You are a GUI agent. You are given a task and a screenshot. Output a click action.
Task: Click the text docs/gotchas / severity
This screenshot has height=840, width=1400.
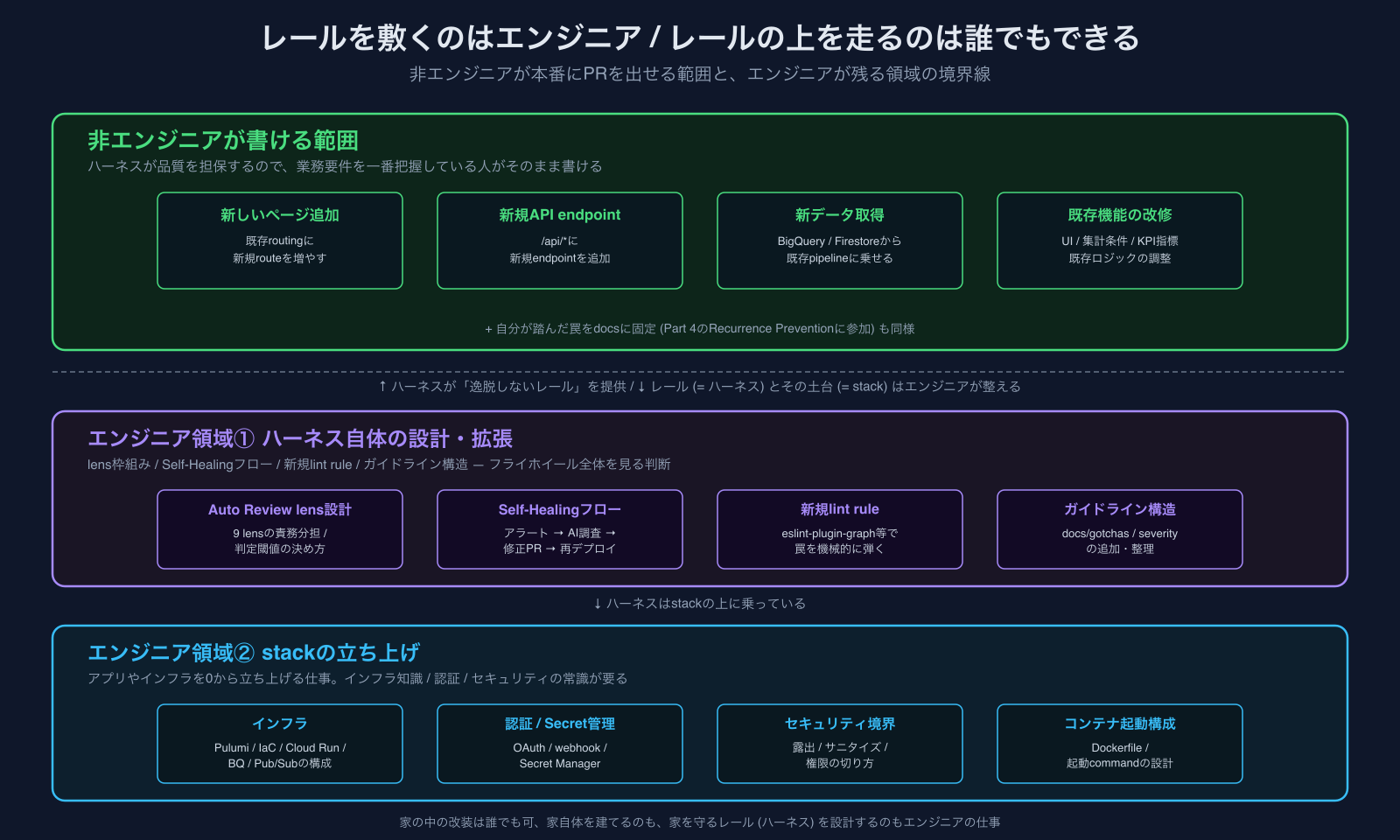1120,534
